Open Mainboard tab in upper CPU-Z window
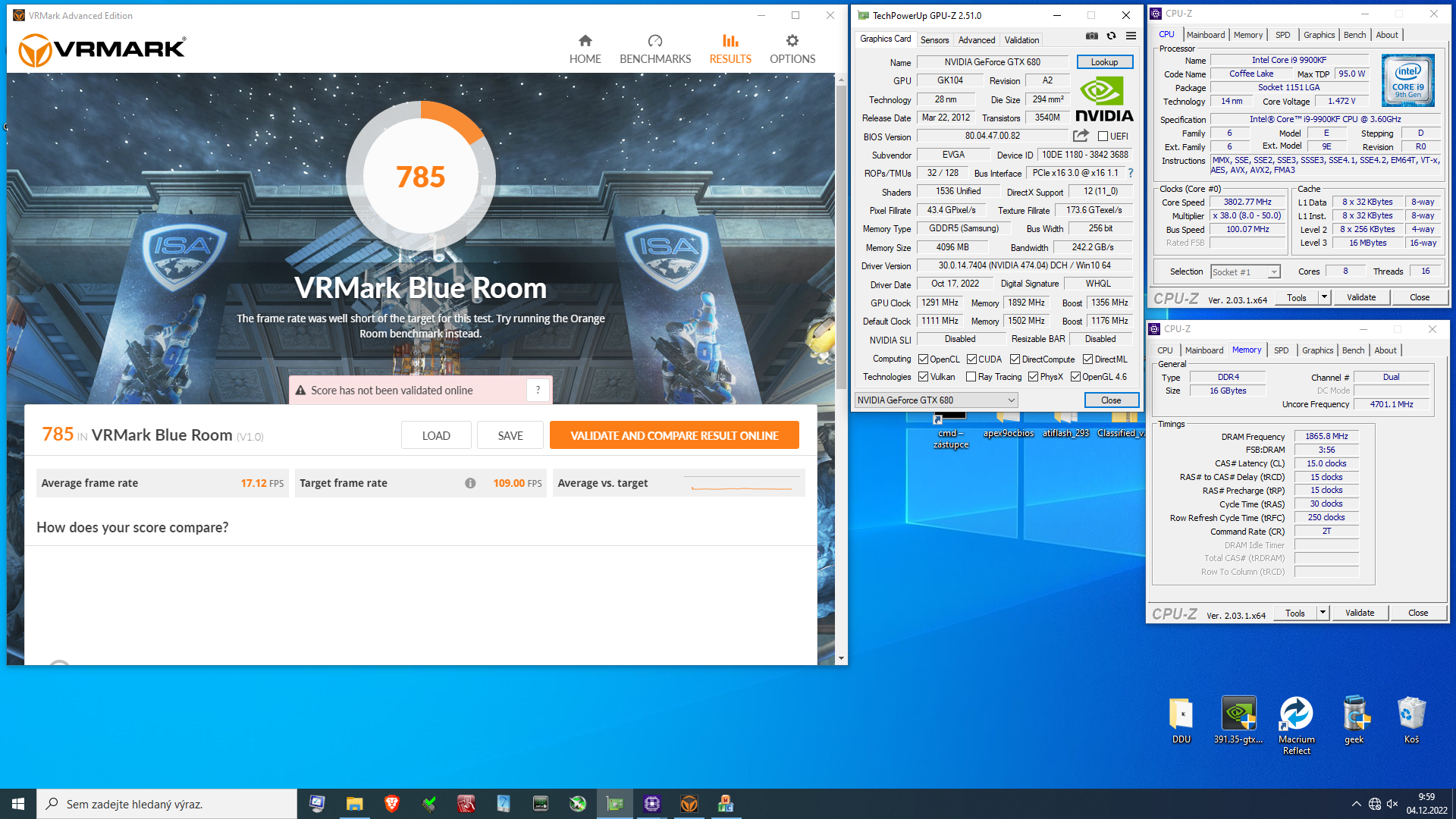 1205,35
